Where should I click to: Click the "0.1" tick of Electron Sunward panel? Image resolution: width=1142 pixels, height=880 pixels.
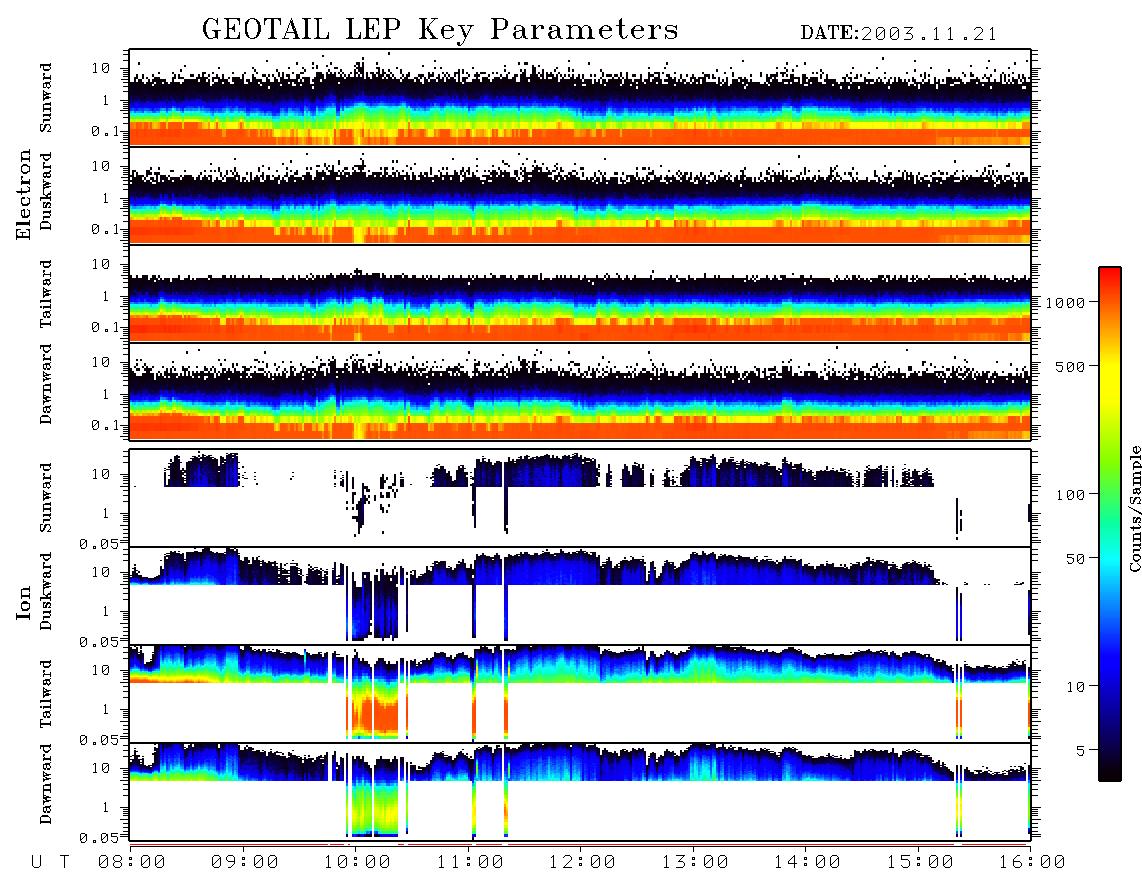click(105, 131)
